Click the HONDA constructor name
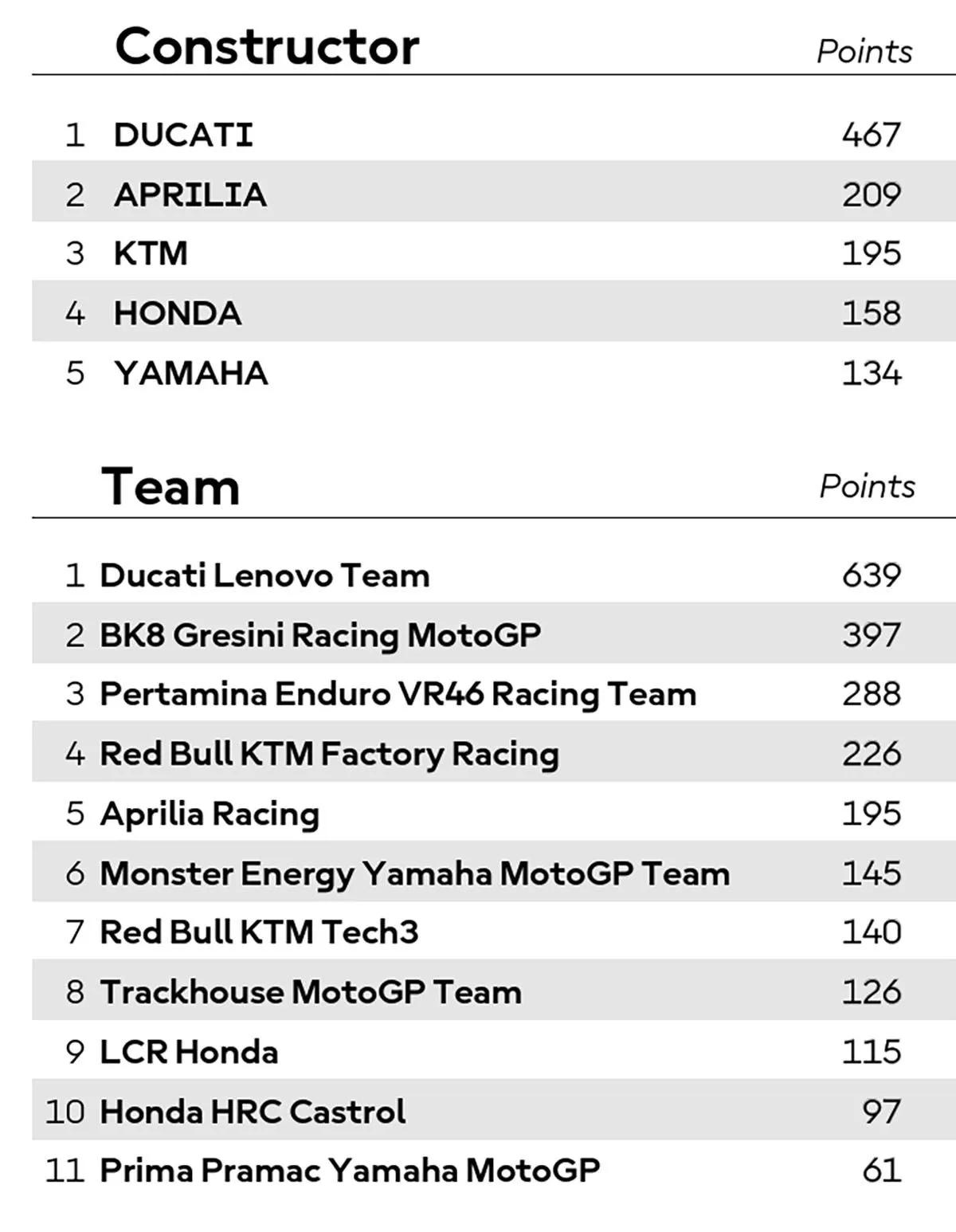Image resolution: width=956 pixels, height=1232 pixels. [x=177, y=313]
